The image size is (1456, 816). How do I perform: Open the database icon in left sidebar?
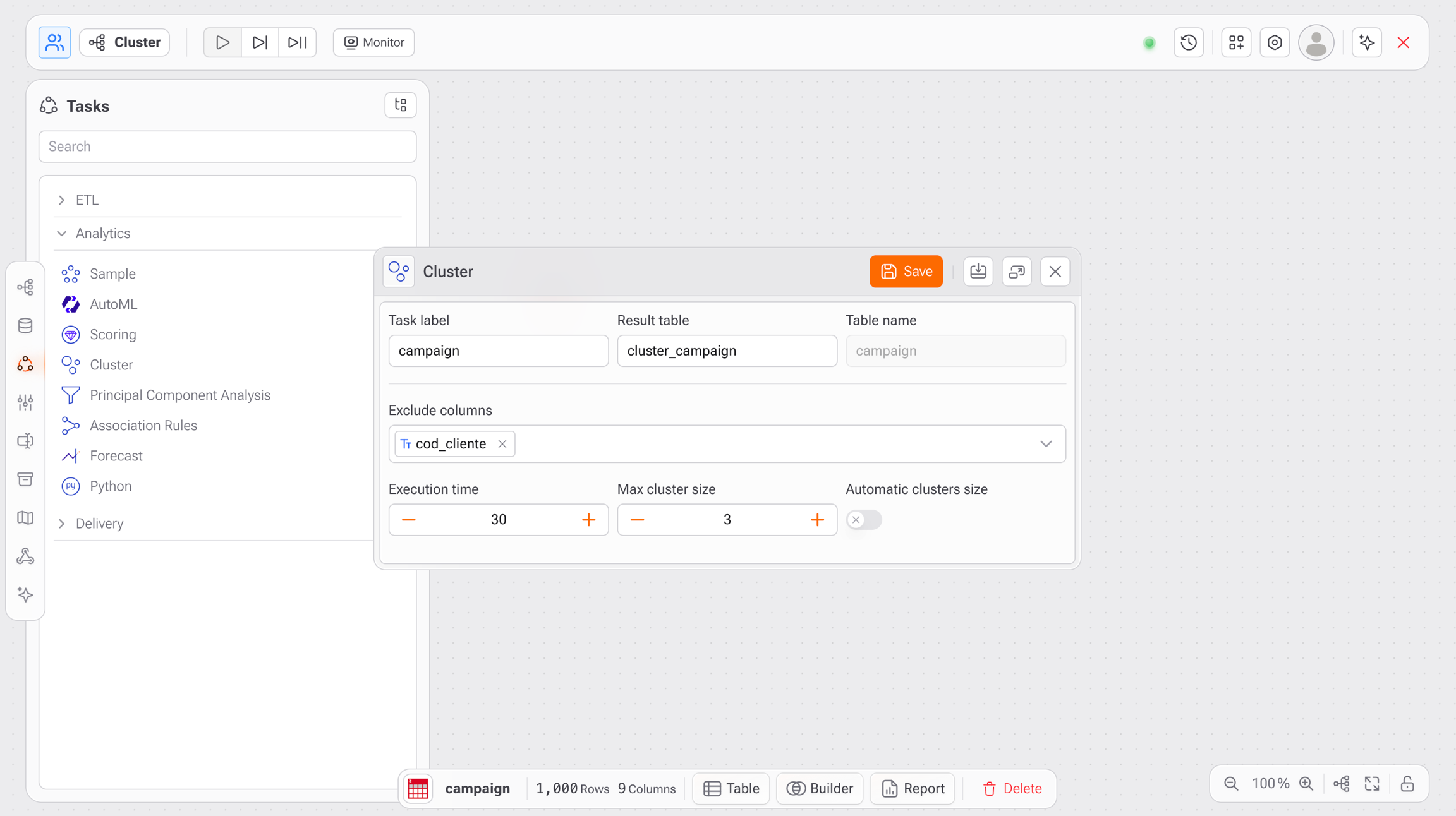pyautogui.click(x=25, y=326)
